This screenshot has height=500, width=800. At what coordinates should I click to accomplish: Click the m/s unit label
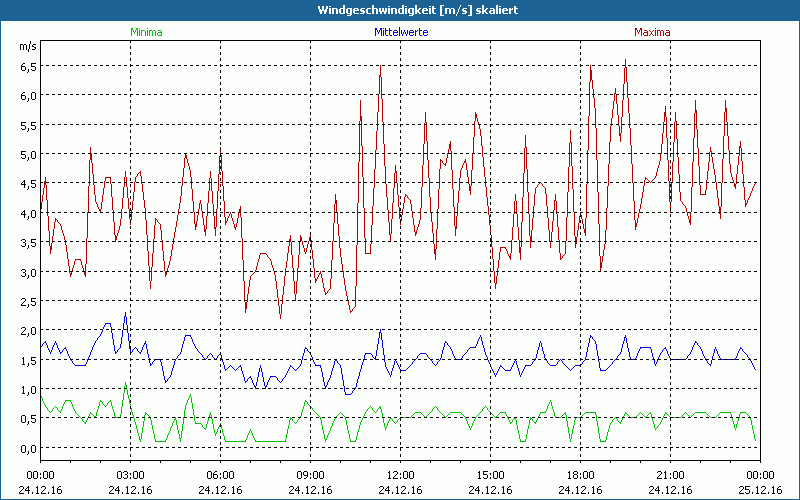[27, 46]
